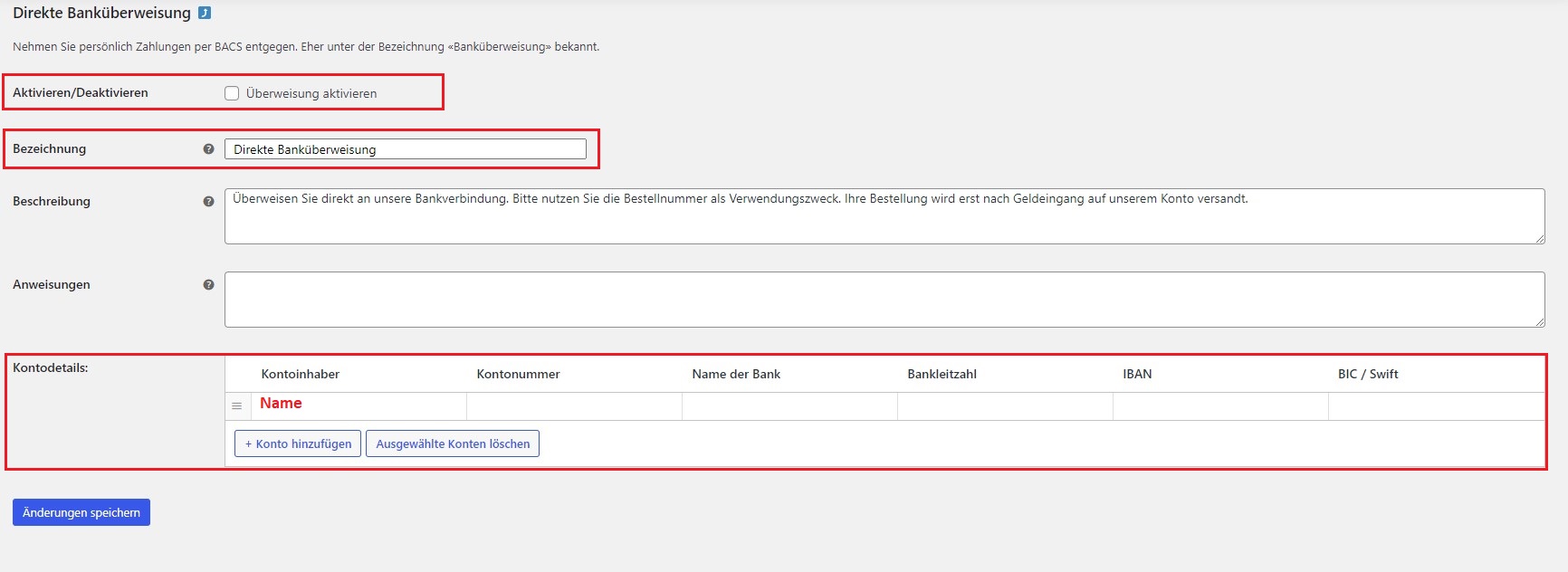The width and height of the screenshot is (1568, 572).
Task: Click the help icon next to Beschreibung
Action: pos(208,202)
